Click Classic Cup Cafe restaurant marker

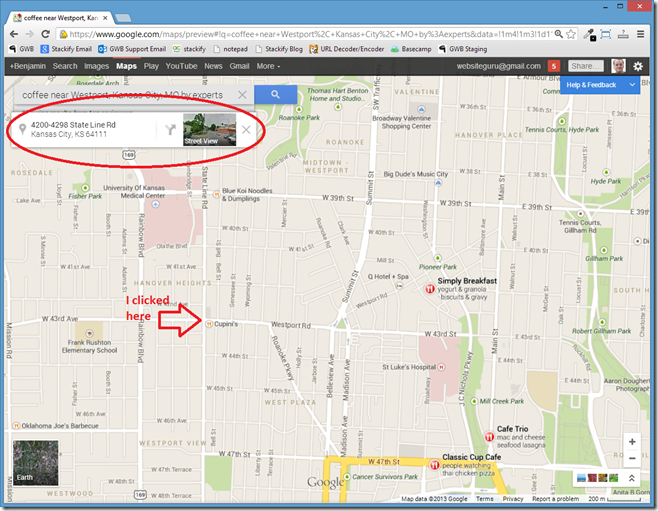(435, 465)
